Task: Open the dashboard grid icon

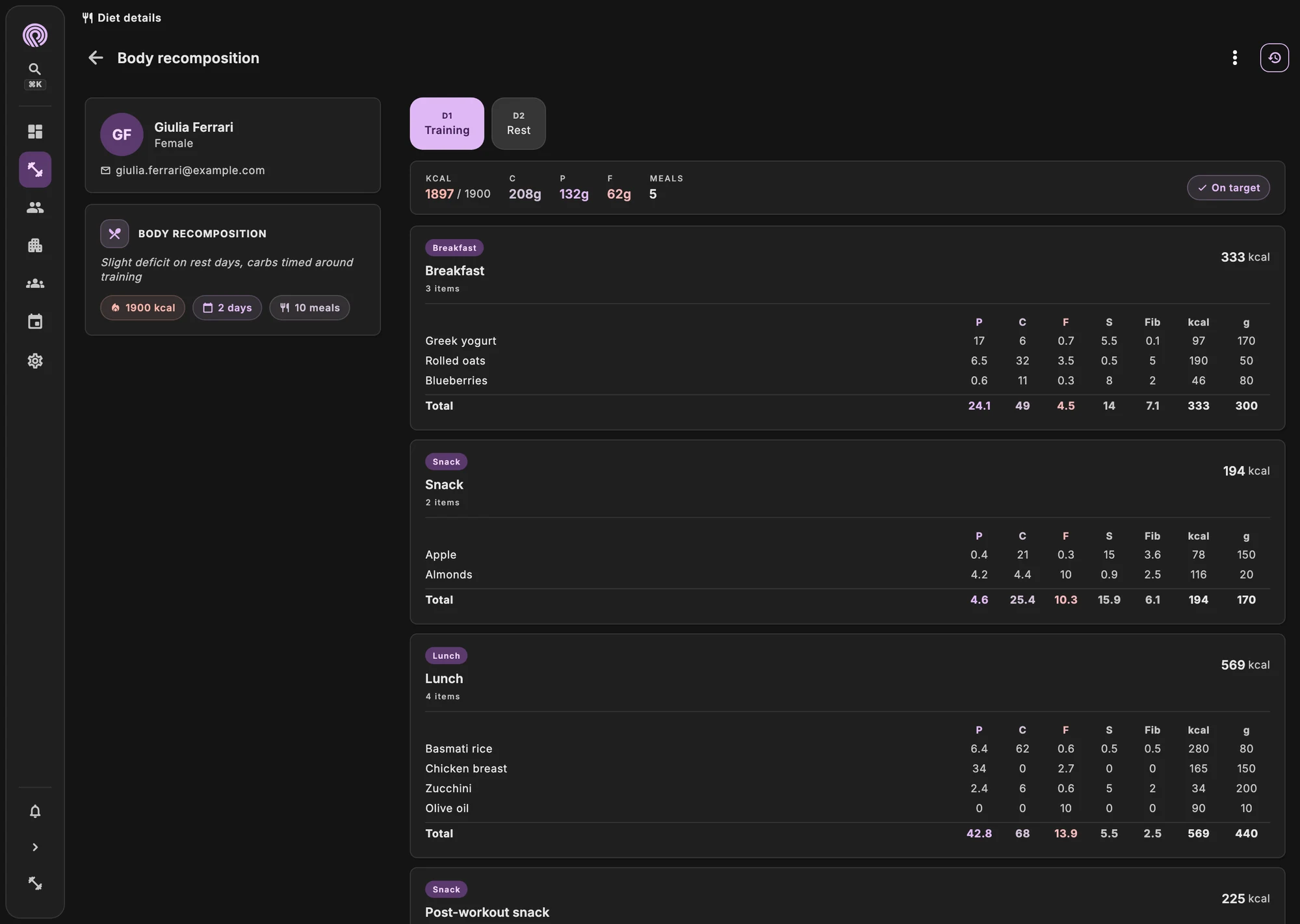Action: pos(35,132)
